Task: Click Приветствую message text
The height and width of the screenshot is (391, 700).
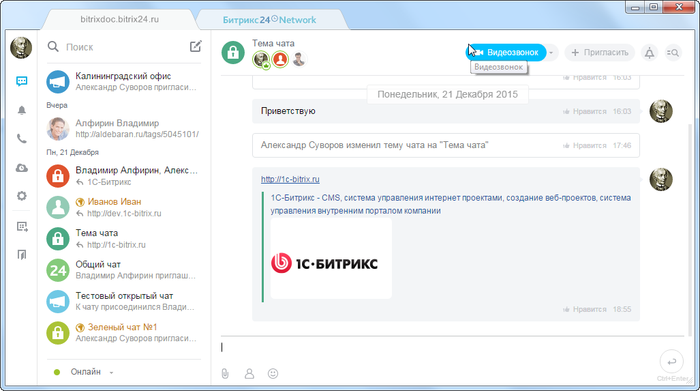Action: coord(288,111)
